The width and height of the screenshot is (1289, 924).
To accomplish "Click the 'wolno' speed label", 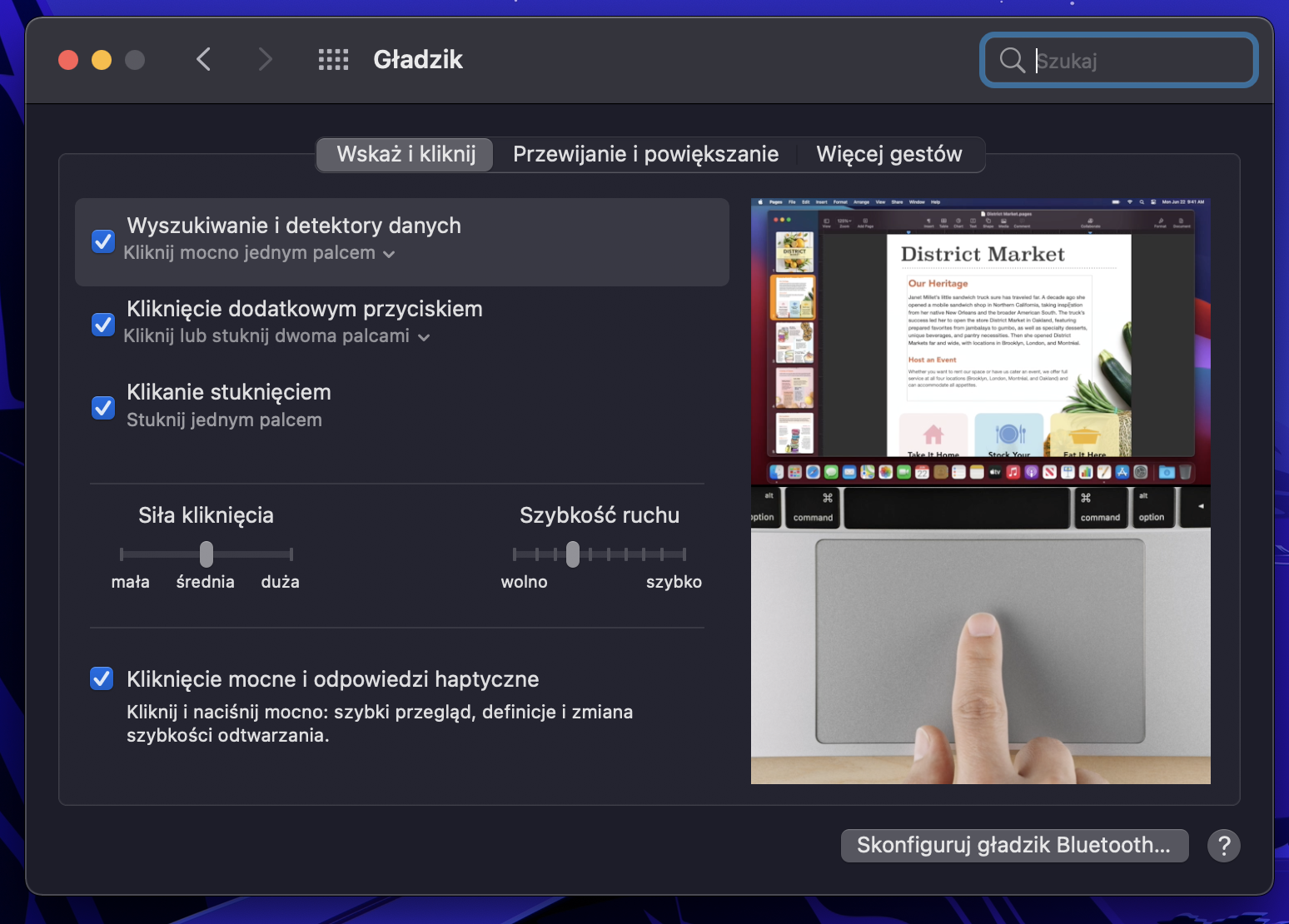I will [525, 582].
